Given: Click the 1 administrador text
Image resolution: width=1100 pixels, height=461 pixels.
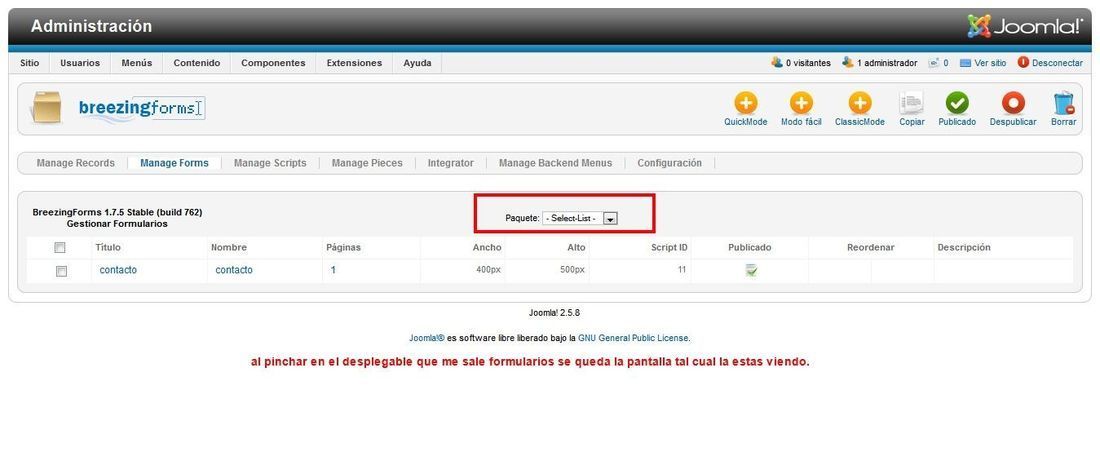Looking at the screenshot, I should pyautogui.click(x=887, y=63).
